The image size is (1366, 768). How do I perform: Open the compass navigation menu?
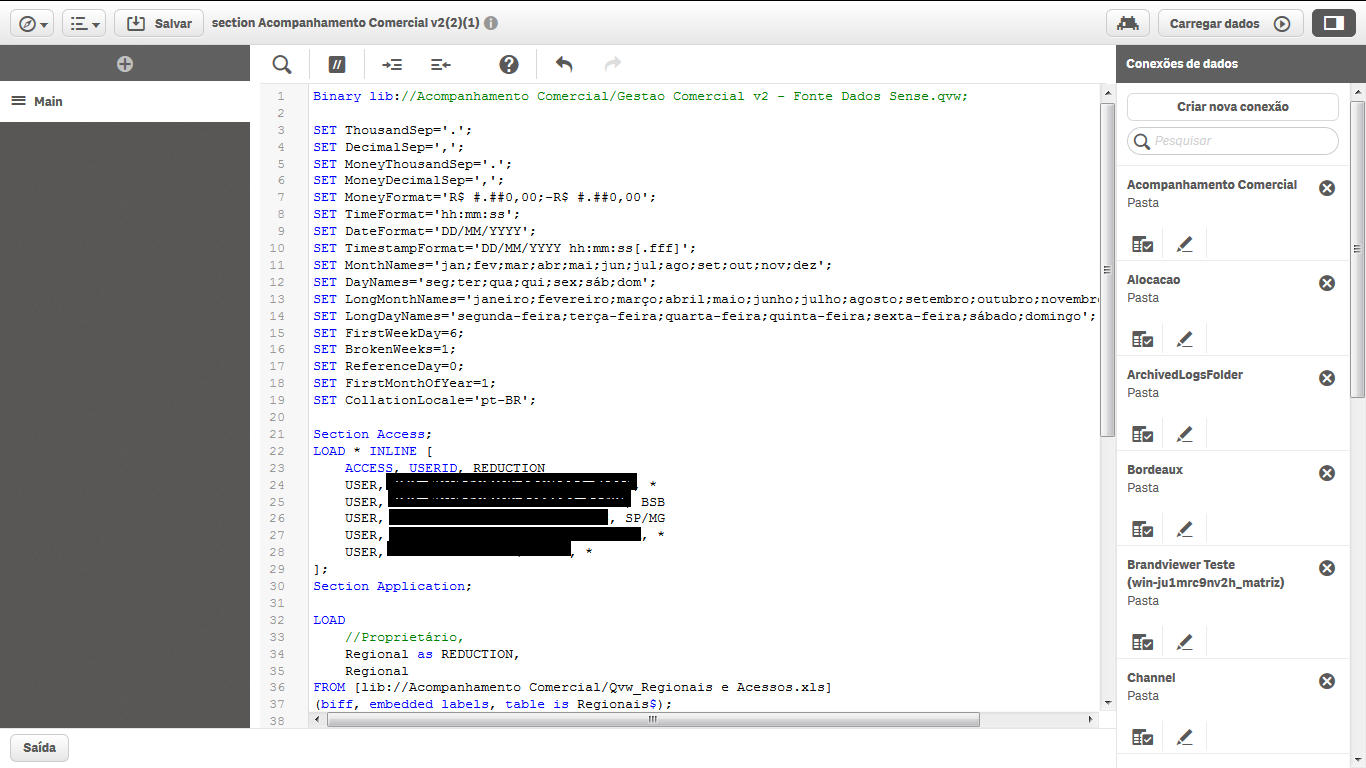(33, 23)
